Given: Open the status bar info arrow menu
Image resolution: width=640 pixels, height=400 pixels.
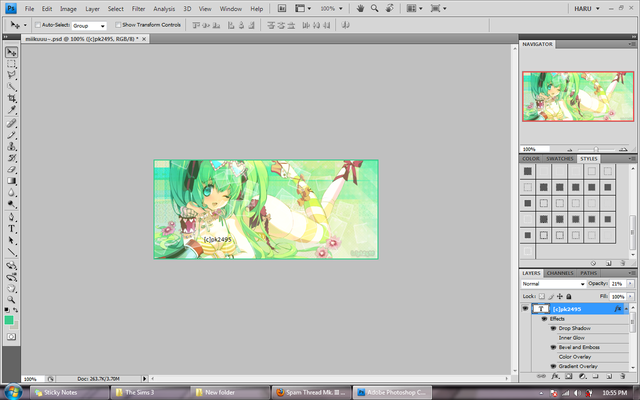Looking at the screenshot, I should click(x=144, y=379).
